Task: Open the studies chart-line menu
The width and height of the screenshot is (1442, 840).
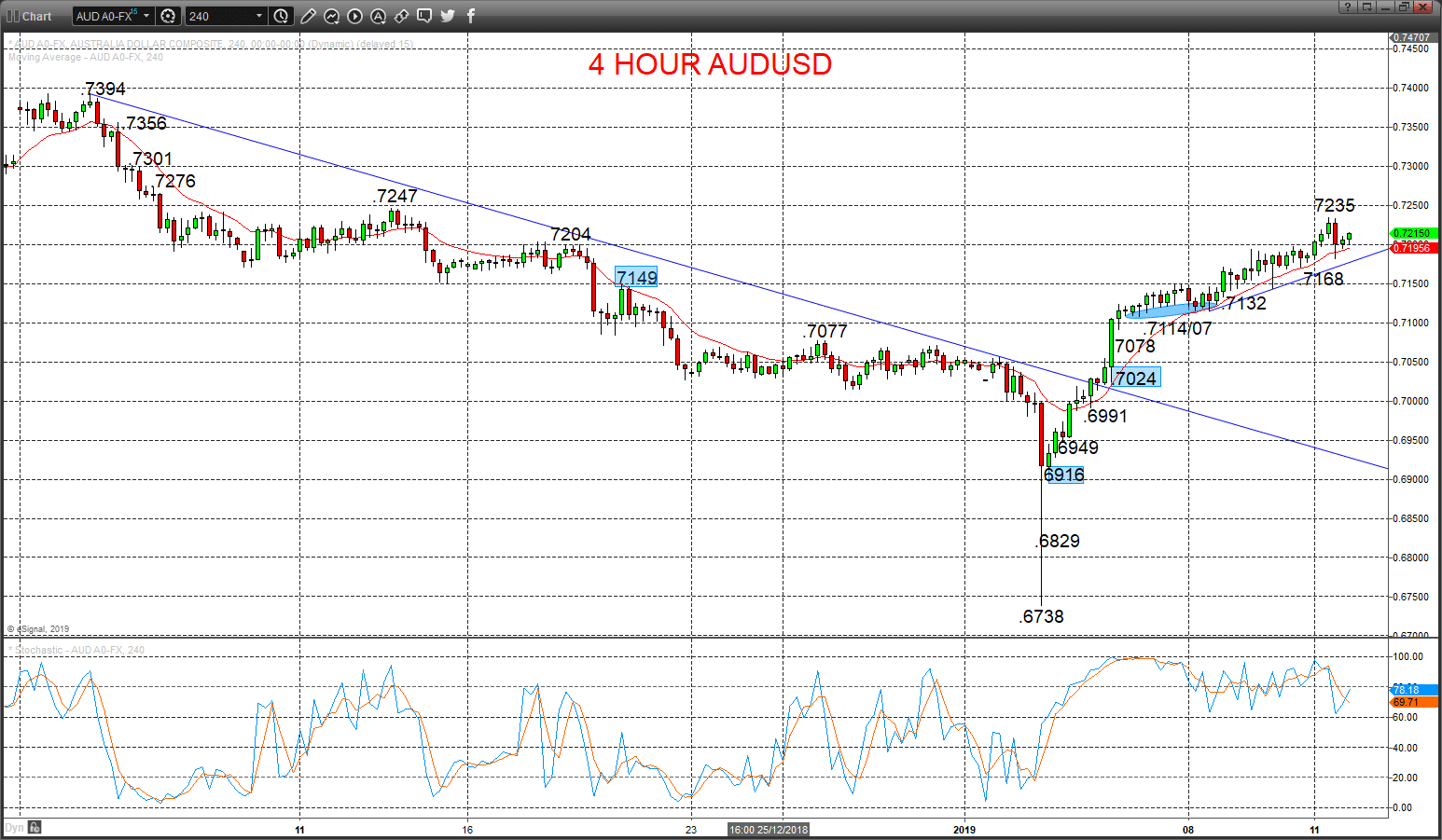Action: click(x=332, y=16)
